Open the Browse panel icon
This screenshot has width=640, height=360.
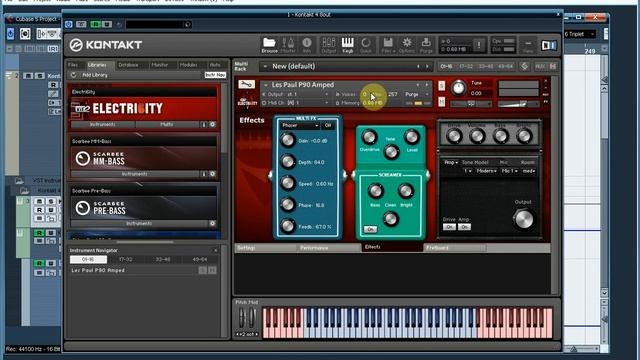click(x=269, y=45)
